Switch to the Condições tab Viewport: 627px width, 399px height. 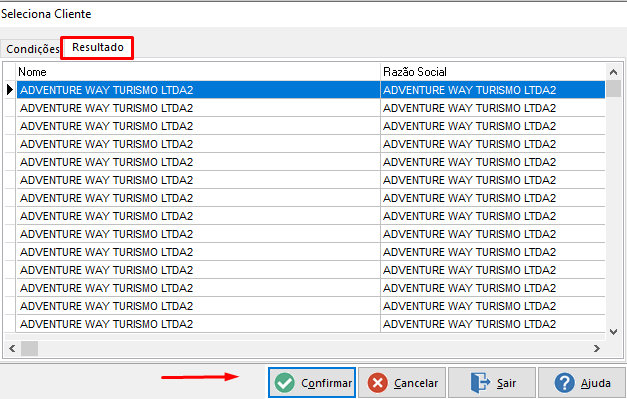pos(32,49)
